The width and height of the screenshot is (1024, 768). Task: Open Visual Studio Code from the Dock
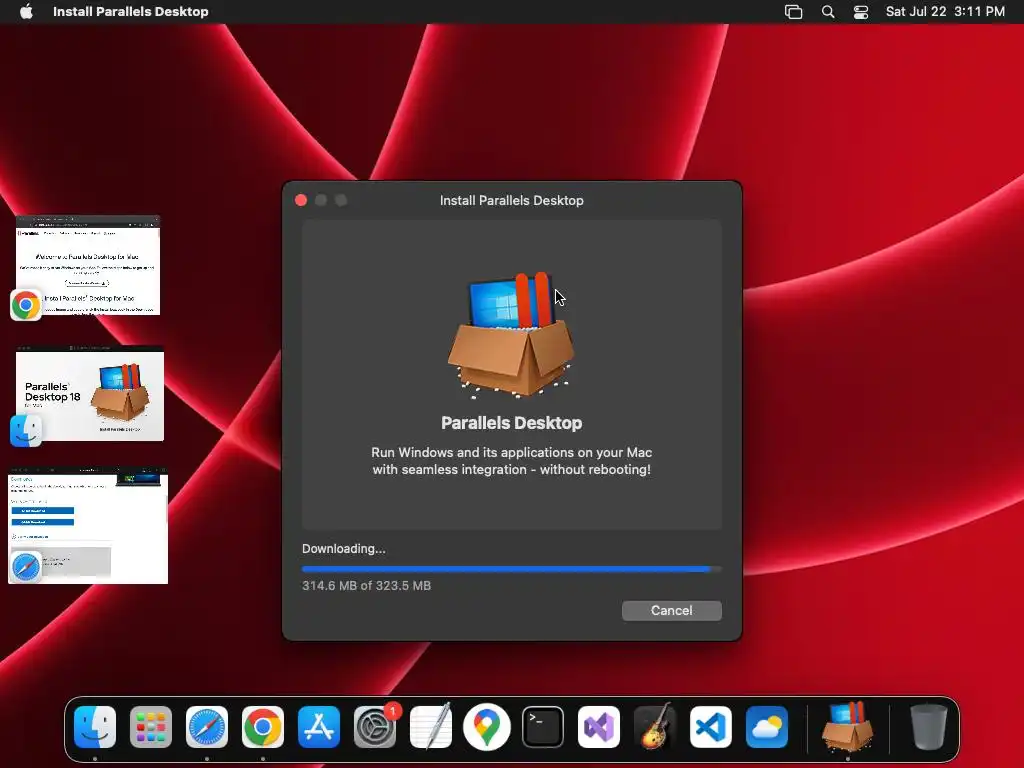711,727
